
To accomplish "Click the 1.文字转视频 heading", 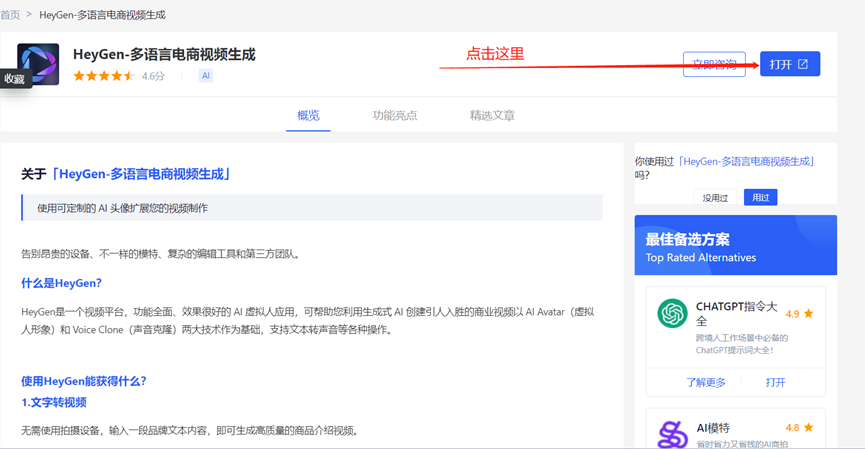I will [x=54, y=402].
